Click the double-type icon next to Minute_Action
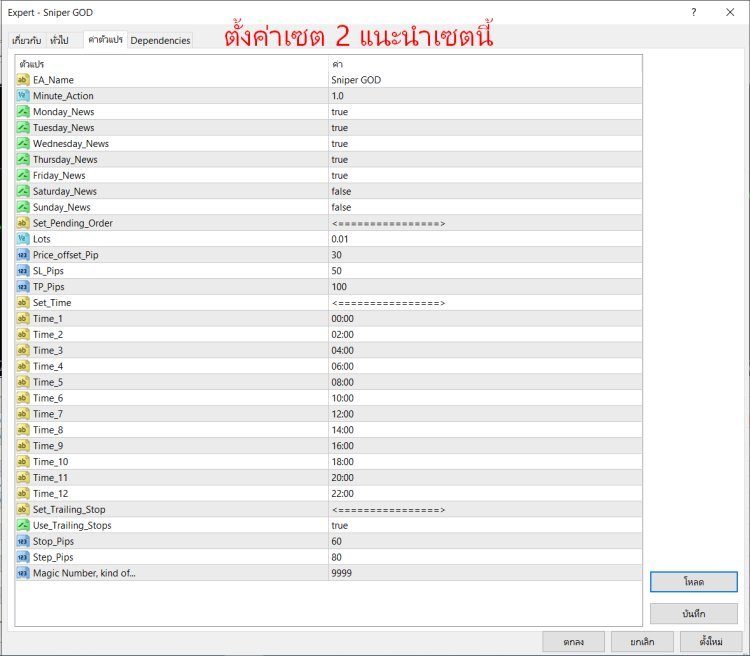Screen dimensions: 750x656 [23, 96]
